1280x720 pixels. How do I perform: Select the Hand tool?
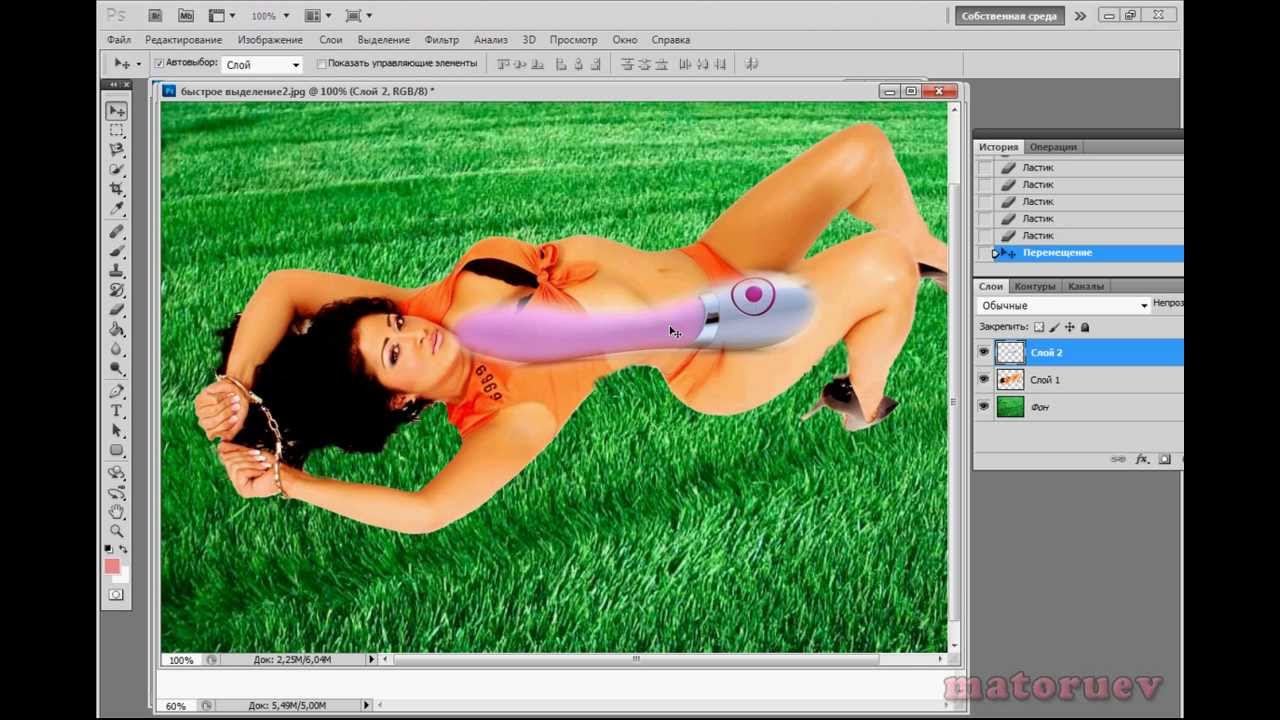pyautogui.click(x=117, y=512)
